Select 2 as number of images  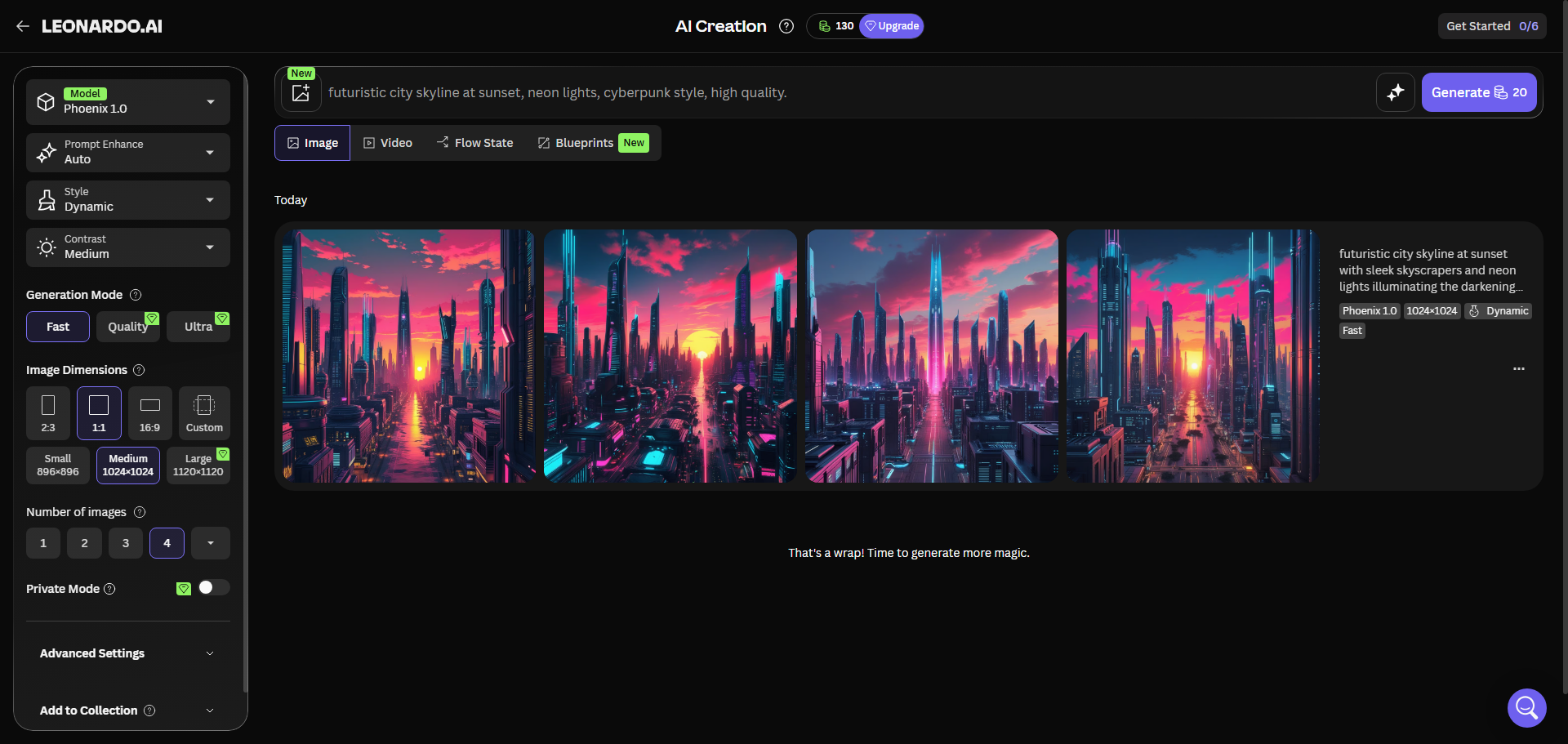(x=84, y=542)
